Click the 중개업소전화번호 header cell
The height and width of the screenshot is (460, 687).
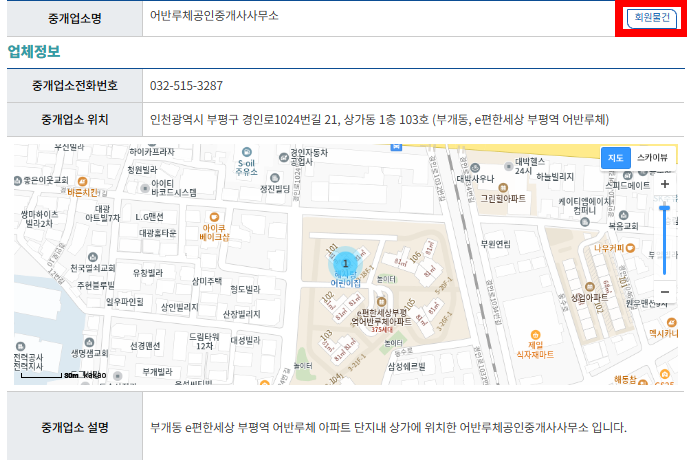click(75, 85)
